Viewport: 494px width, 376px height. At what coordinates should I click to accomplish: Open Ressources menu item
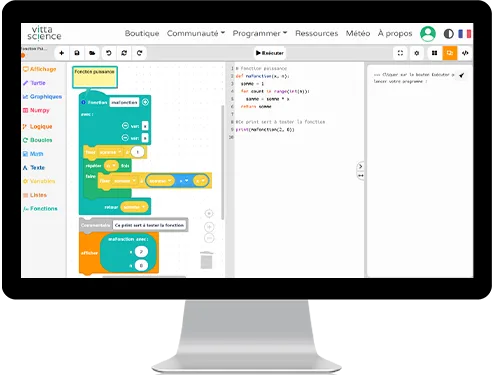tap(317, 33)
